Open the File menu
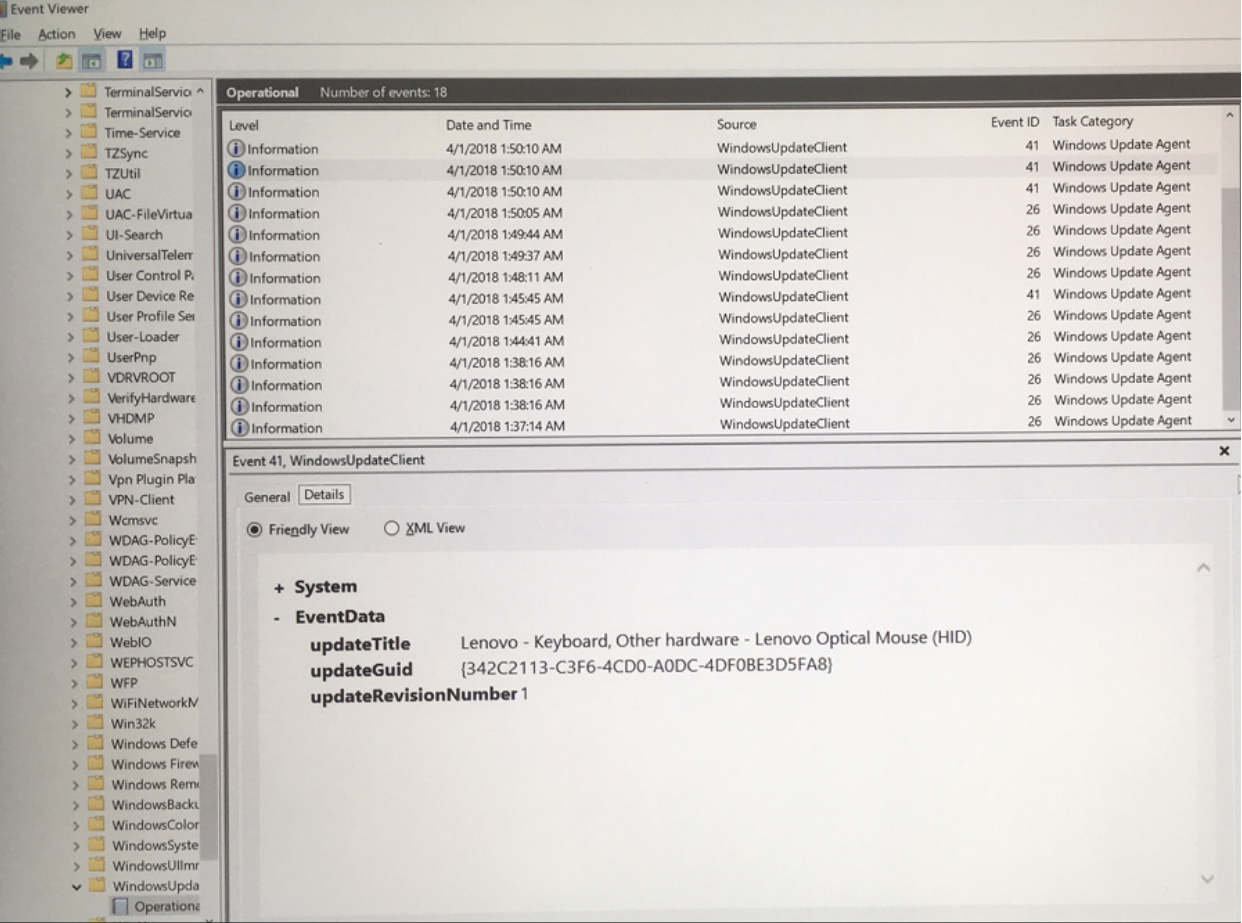The width and height of the screenshot is (1242, 923). click(x=10, y=34)
